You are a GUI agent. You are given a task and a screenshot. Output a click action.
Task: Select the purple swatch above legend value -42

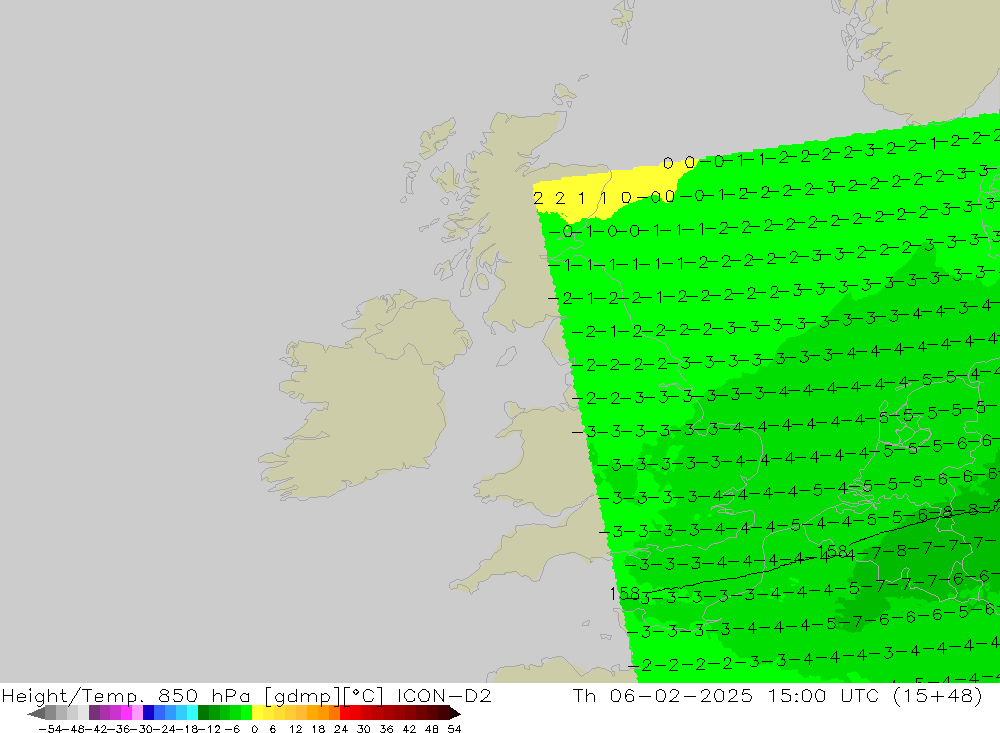[94, 713]
